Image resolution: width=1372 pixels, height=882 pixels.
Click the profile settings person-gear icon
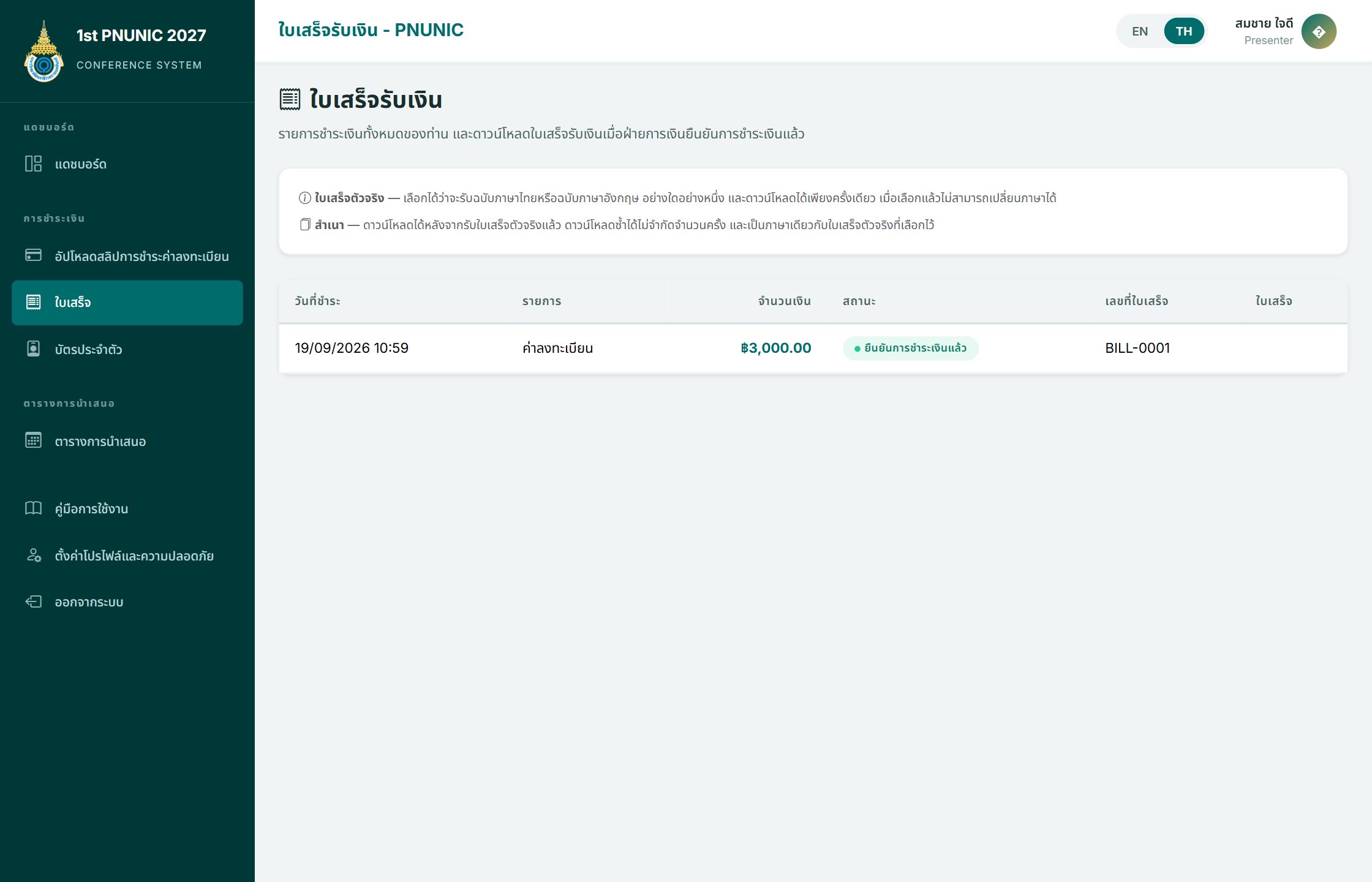[x=33, y=555]
